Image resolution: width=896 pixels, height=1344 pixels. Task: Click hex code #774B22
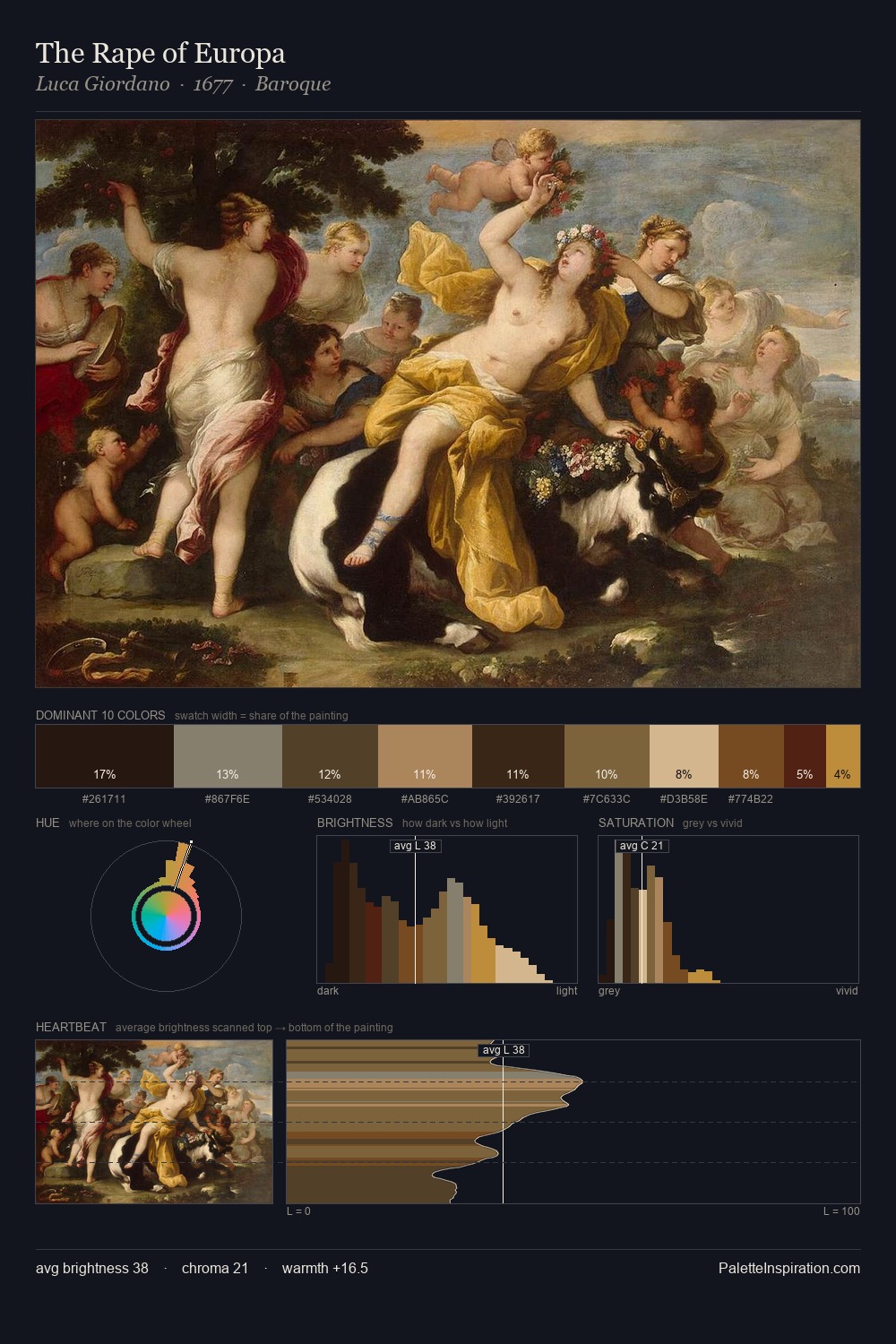click(x=751, y=799)
